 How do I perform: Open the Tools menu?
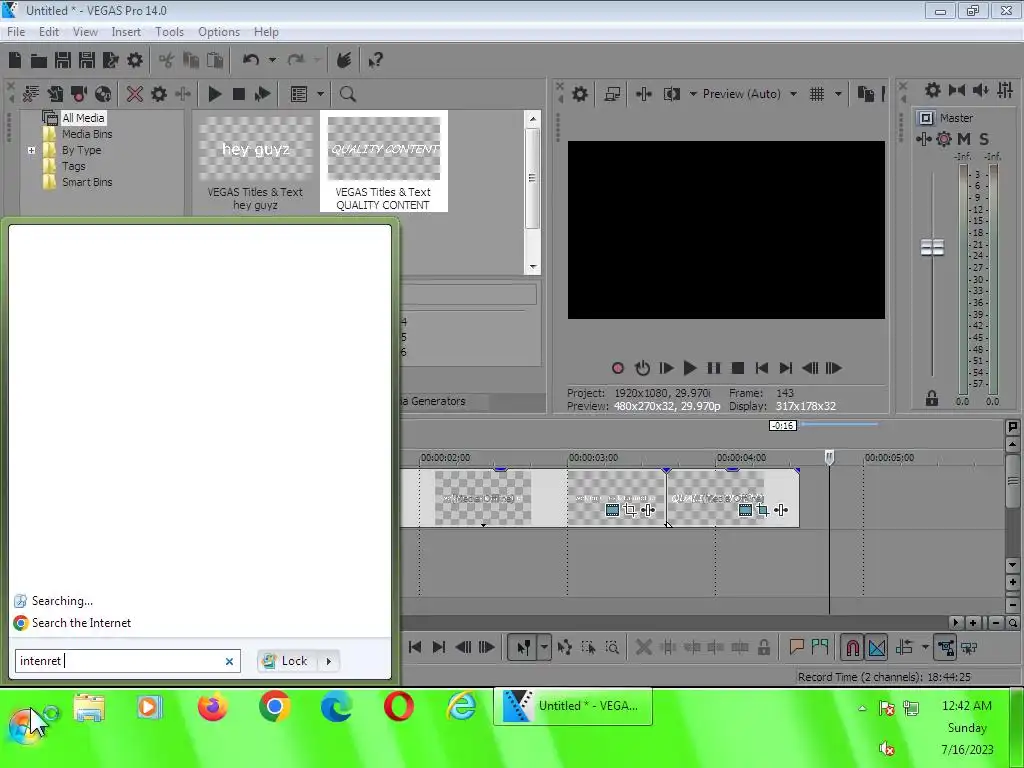[x=169, y=31]
